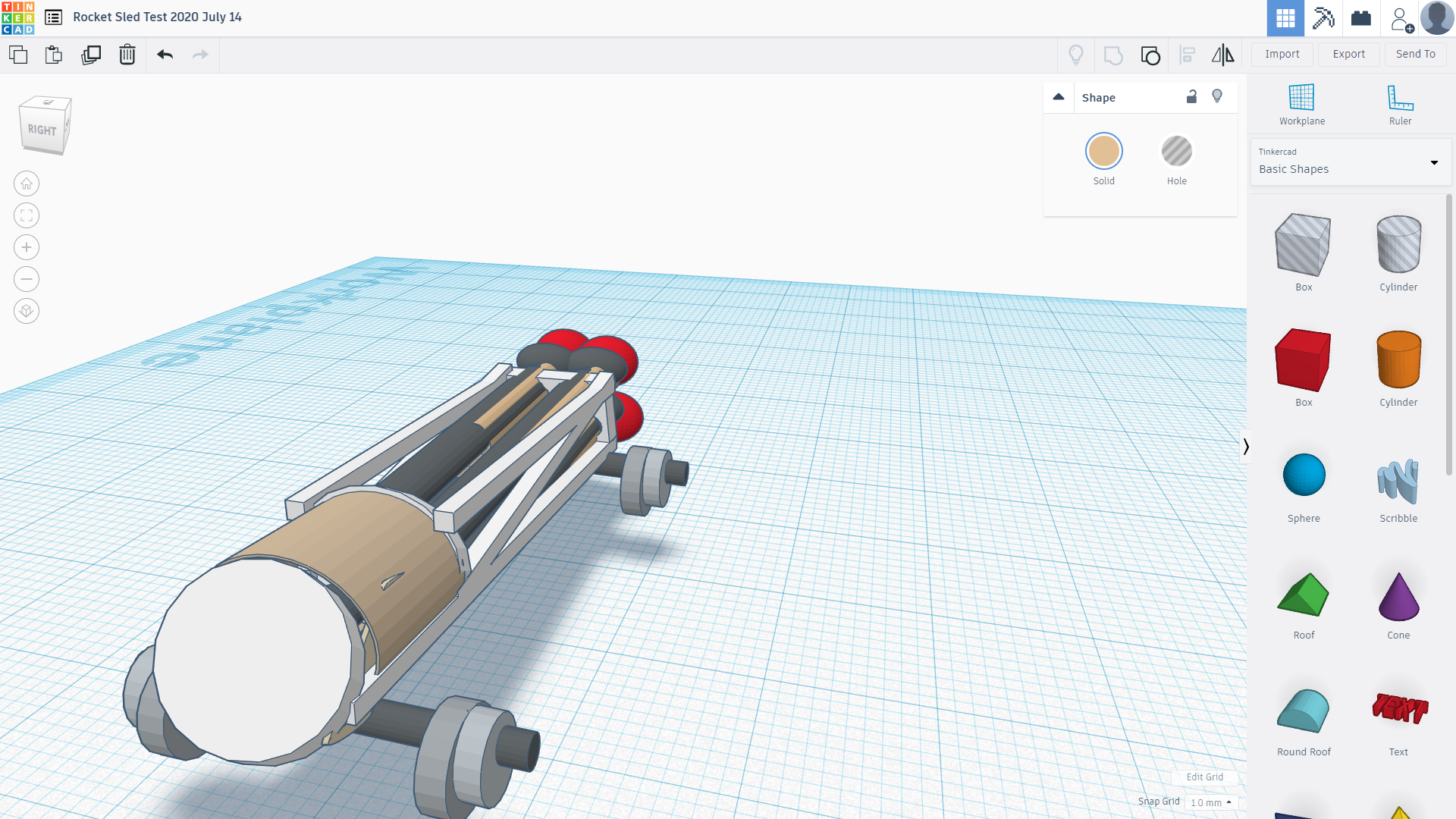Select the Ruler tool
Viewport: 1456px width, 819px height.
(x=1400, y=105)
